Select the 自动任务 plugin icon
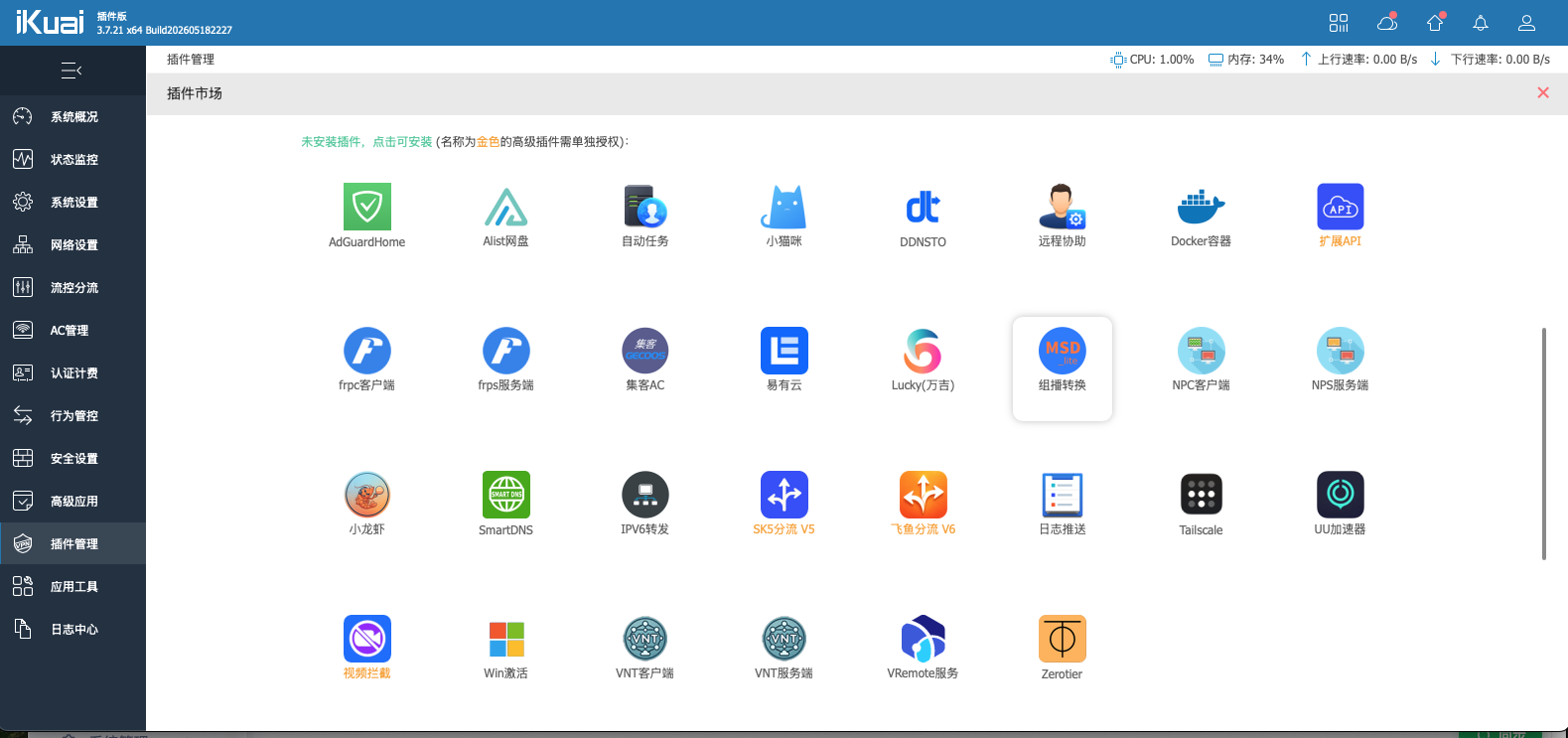The width and height of the screenshot is (1568, 738). [x=645, y=207]
